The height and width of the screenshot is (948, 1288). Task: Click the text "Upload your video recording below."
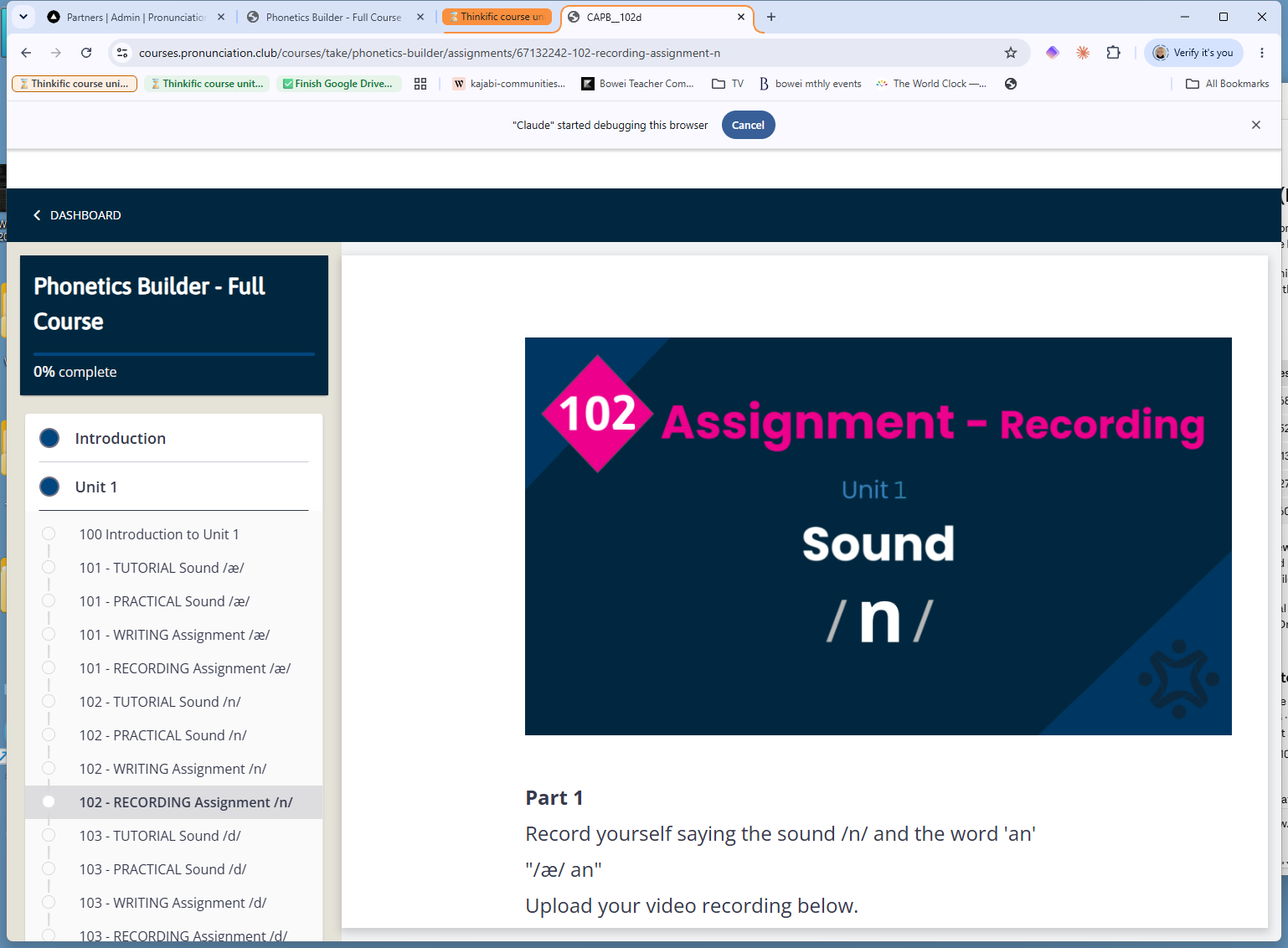[x=692, y=905]
